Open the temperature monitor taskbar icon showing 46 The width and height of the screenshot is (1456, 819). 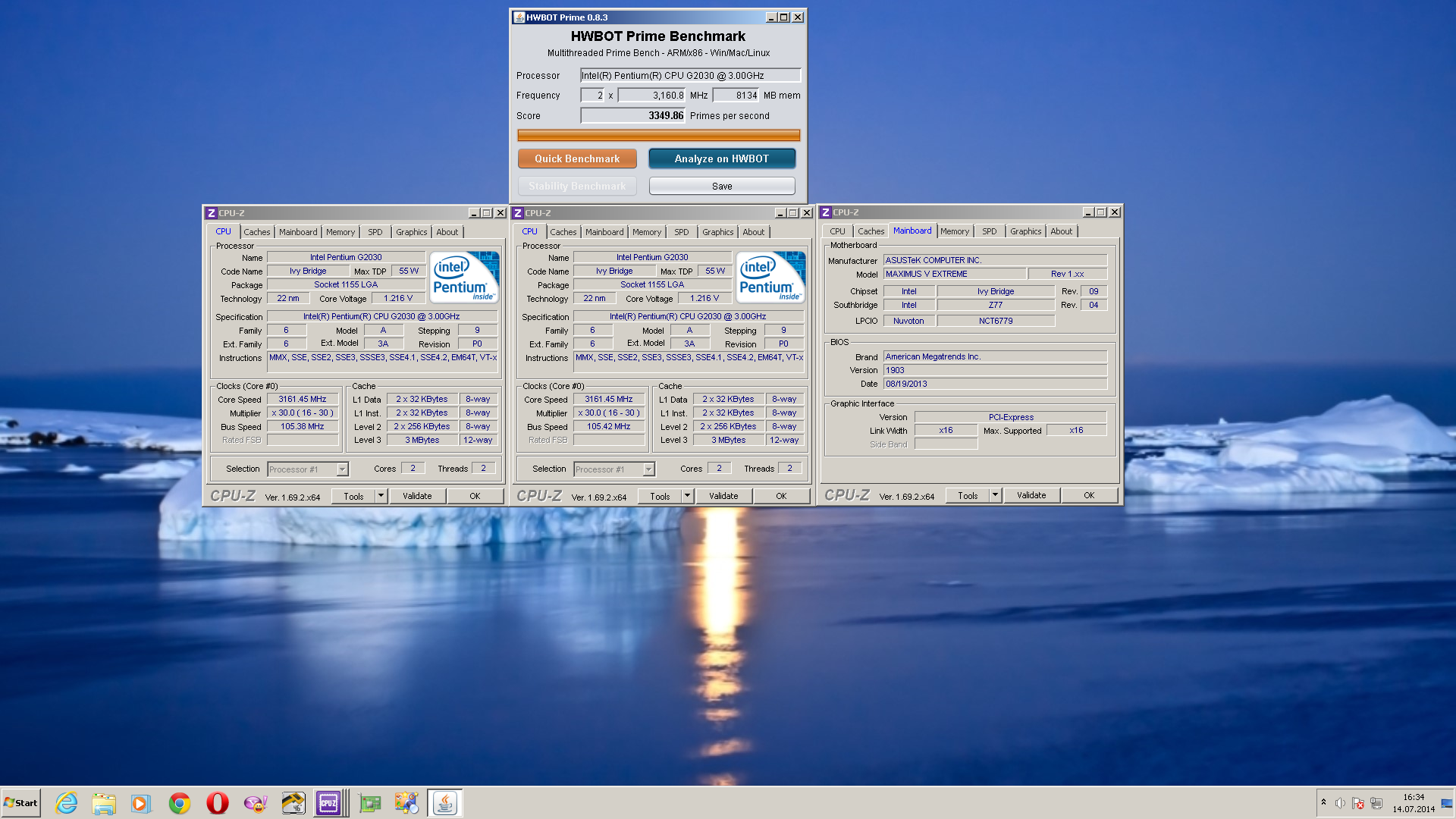293,803
